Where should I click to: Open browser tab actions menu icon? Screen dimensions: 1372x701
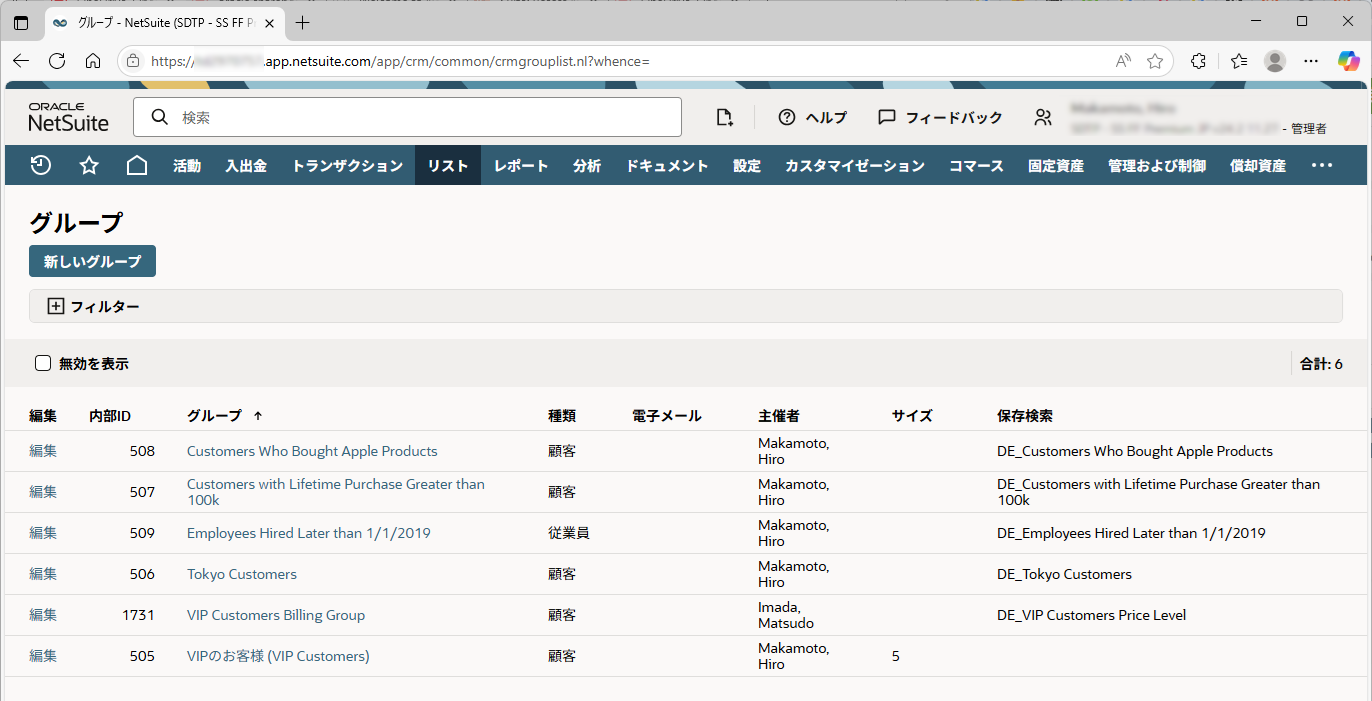[x=21, y=22]
